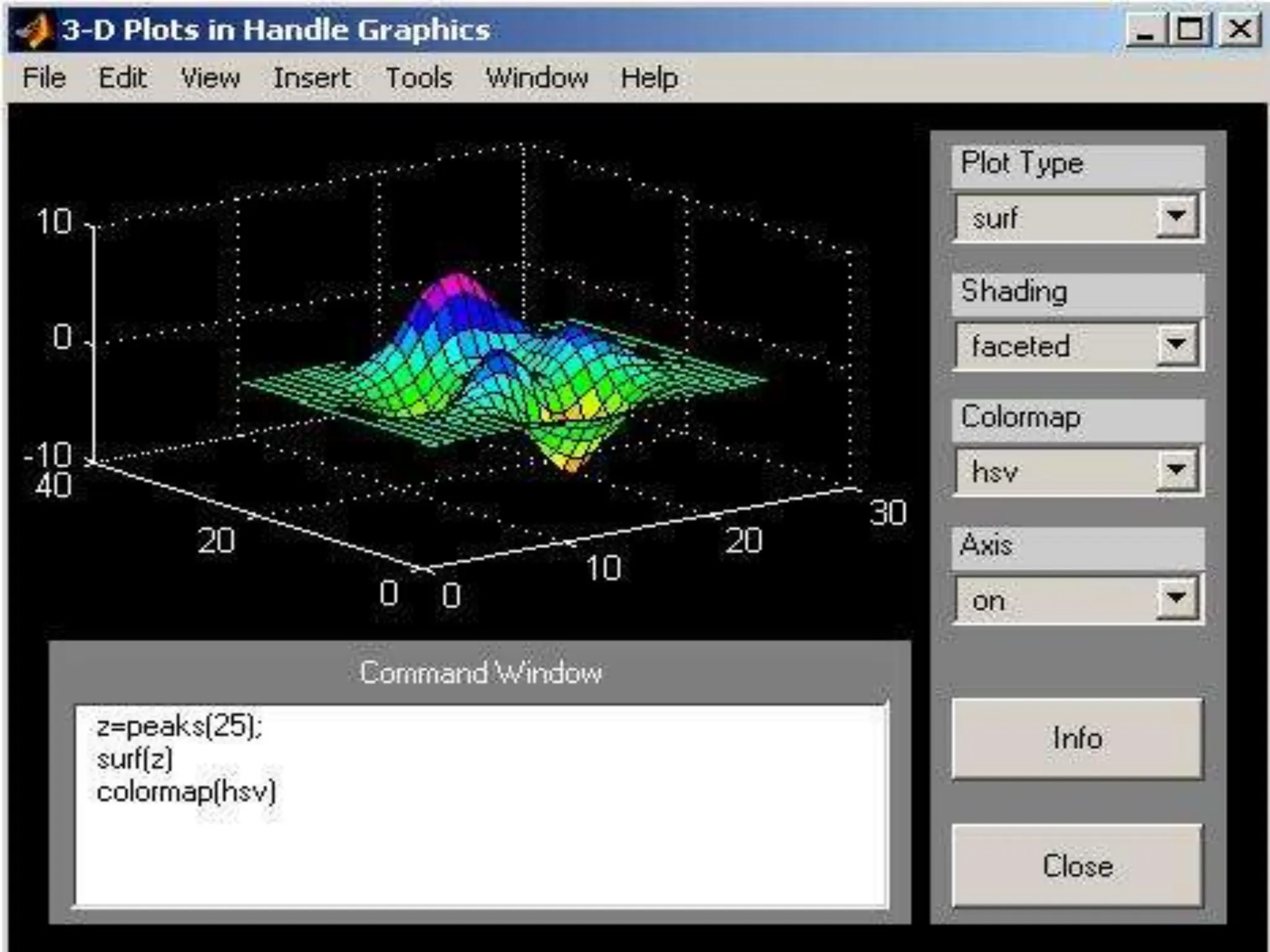The image size is (1270, 952).
Task: Open the Help menu
Action: (x=649, y=79)
